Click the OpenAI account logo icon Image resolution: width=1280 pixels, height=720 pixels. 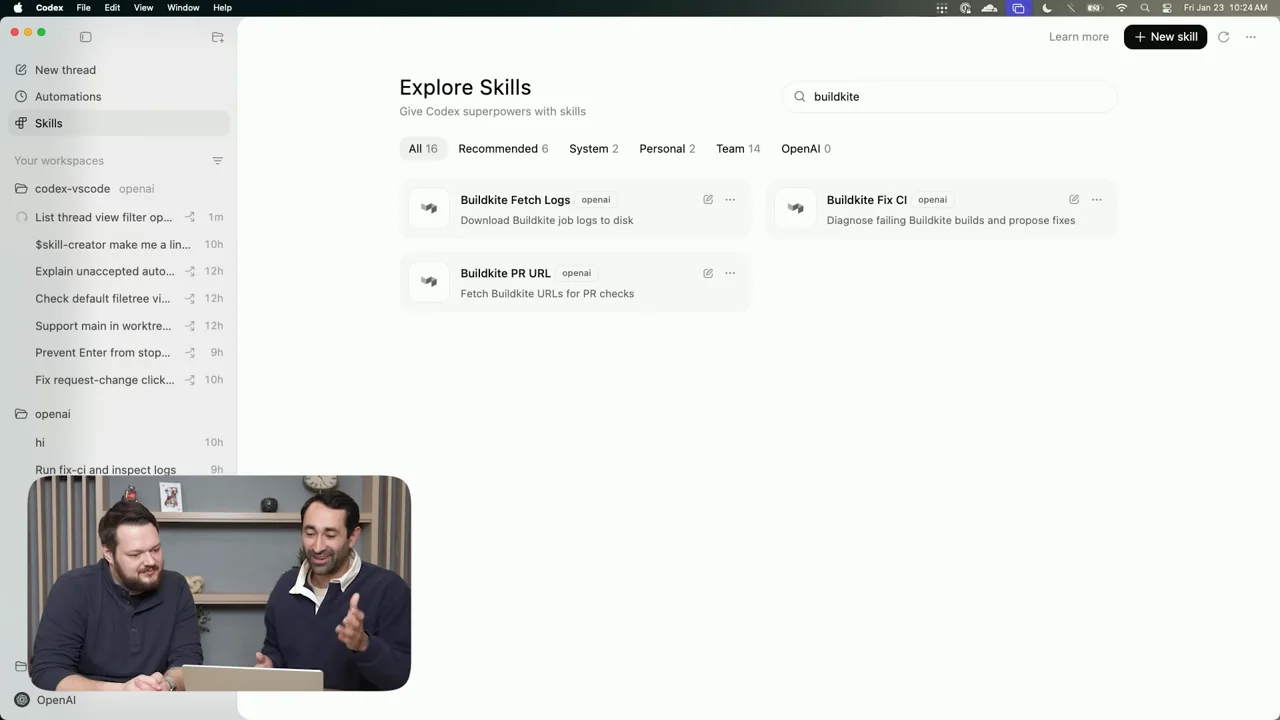(x=22, y=700)
